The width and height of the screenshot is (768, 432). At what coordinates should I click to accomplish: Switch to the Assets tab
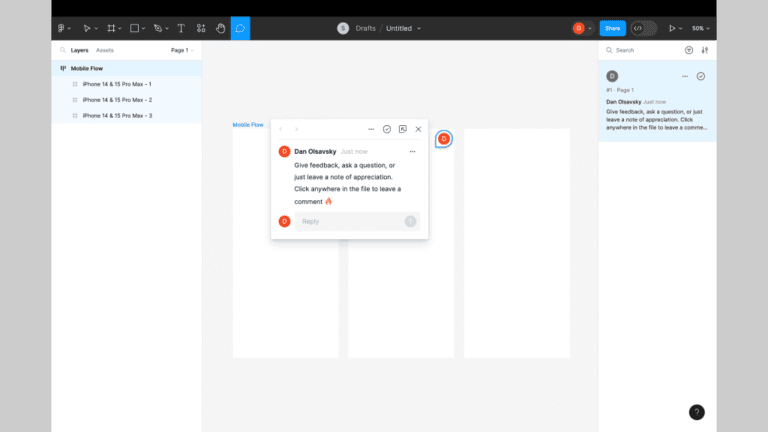pyautogui.click(x=105, y=50)
